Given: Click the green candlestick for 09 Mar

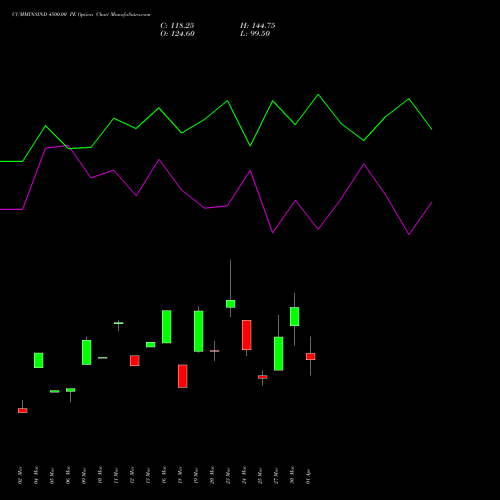Looking at the screenshot, I should pos(87,352).
